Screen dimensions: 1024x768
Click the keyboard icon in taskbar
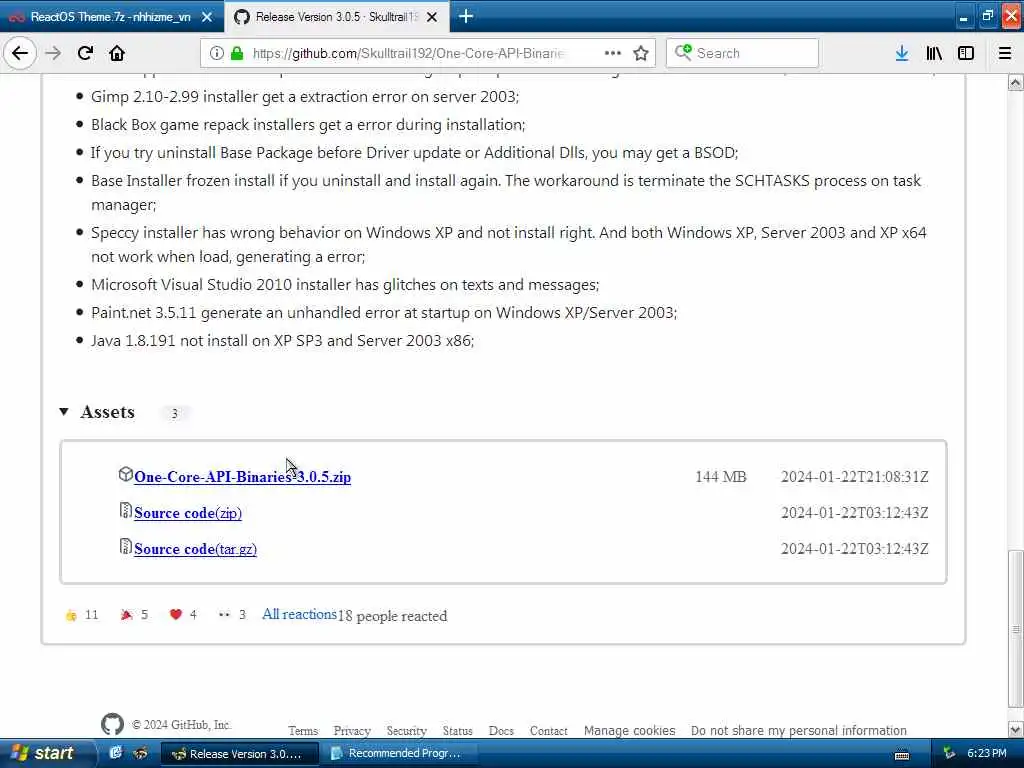pyautogui.click(x=902, y=755)
